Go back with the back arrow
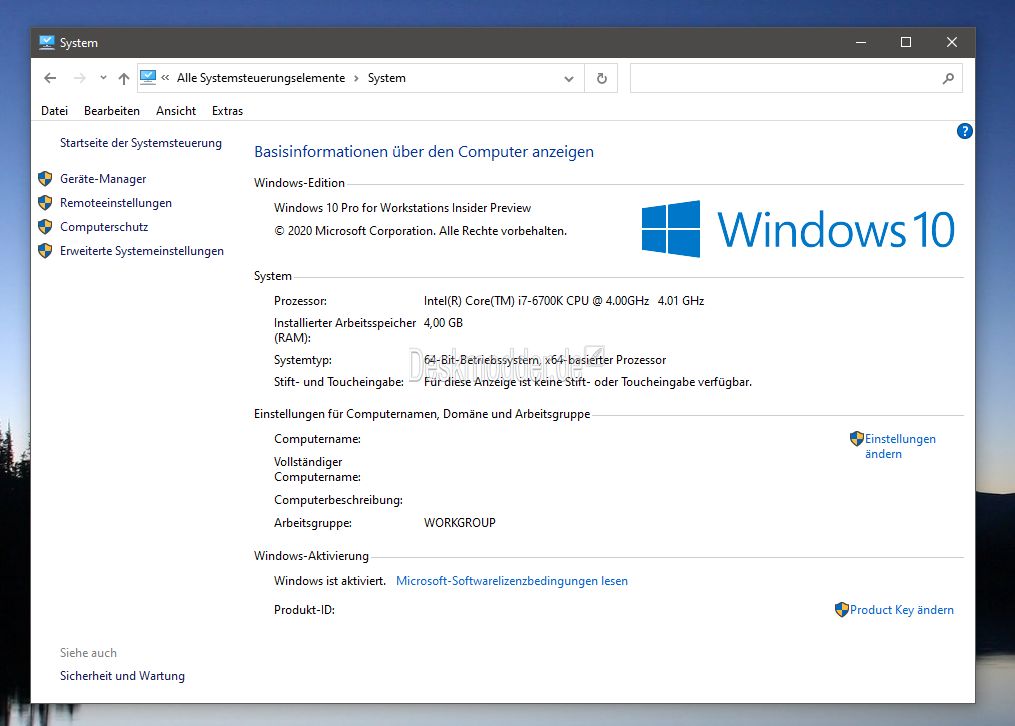Screen dimensions: 1015x726 pos(50,78)
